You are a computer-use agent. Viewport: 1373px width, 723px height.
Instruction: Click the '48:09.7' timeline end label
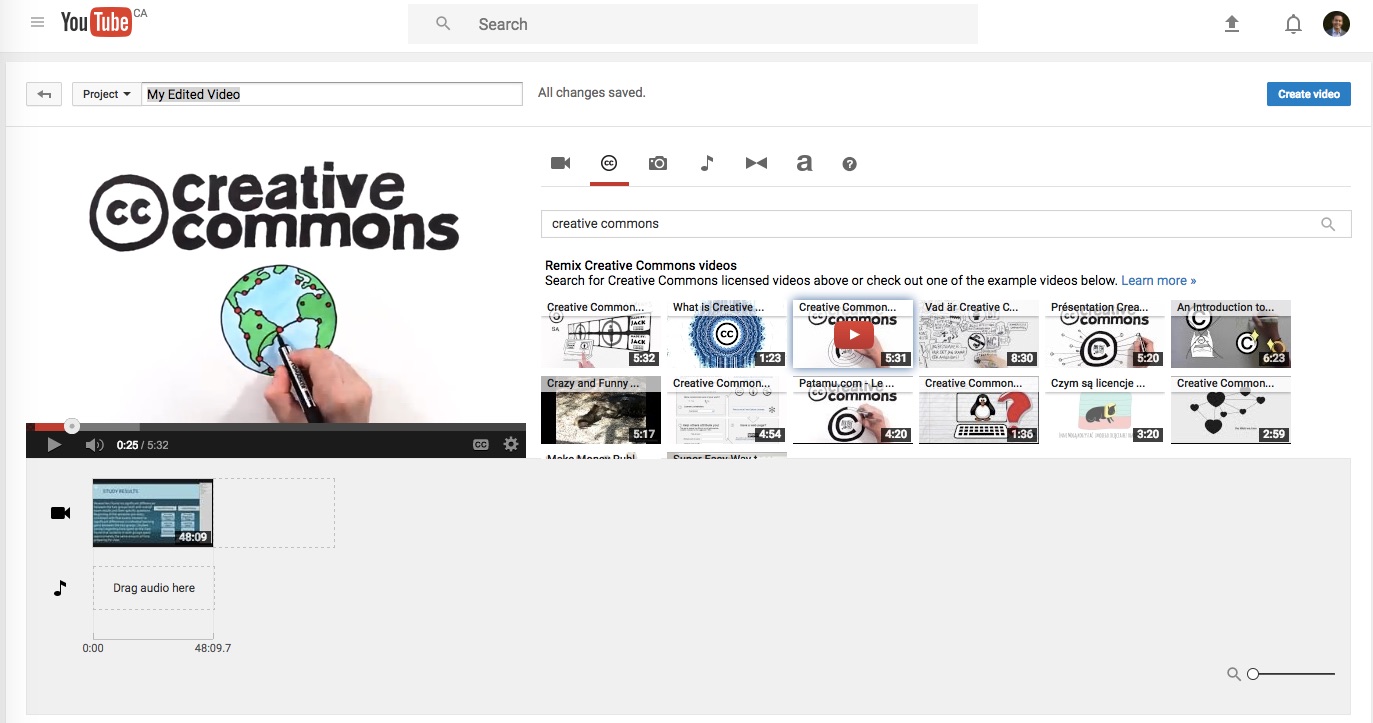pyautogui.click(x=213, y=648)
